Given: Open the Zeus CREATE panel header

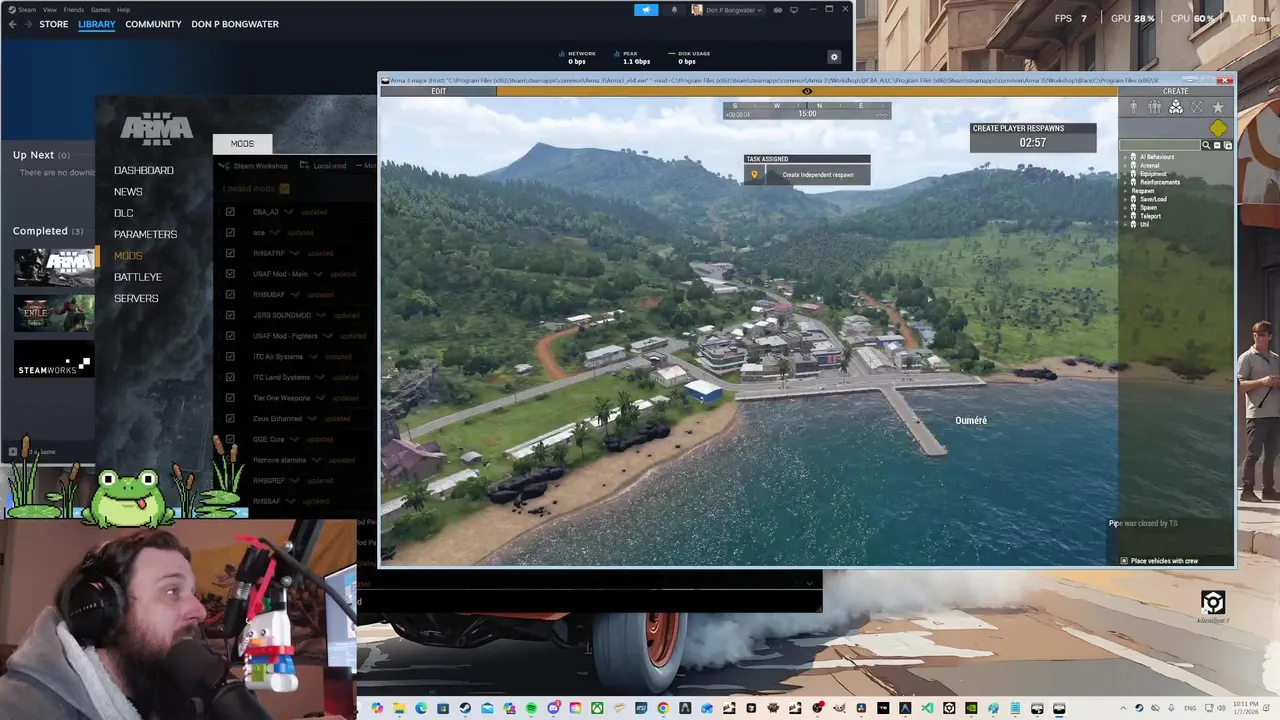Looking at the screenshot, I should (1176, 91).
